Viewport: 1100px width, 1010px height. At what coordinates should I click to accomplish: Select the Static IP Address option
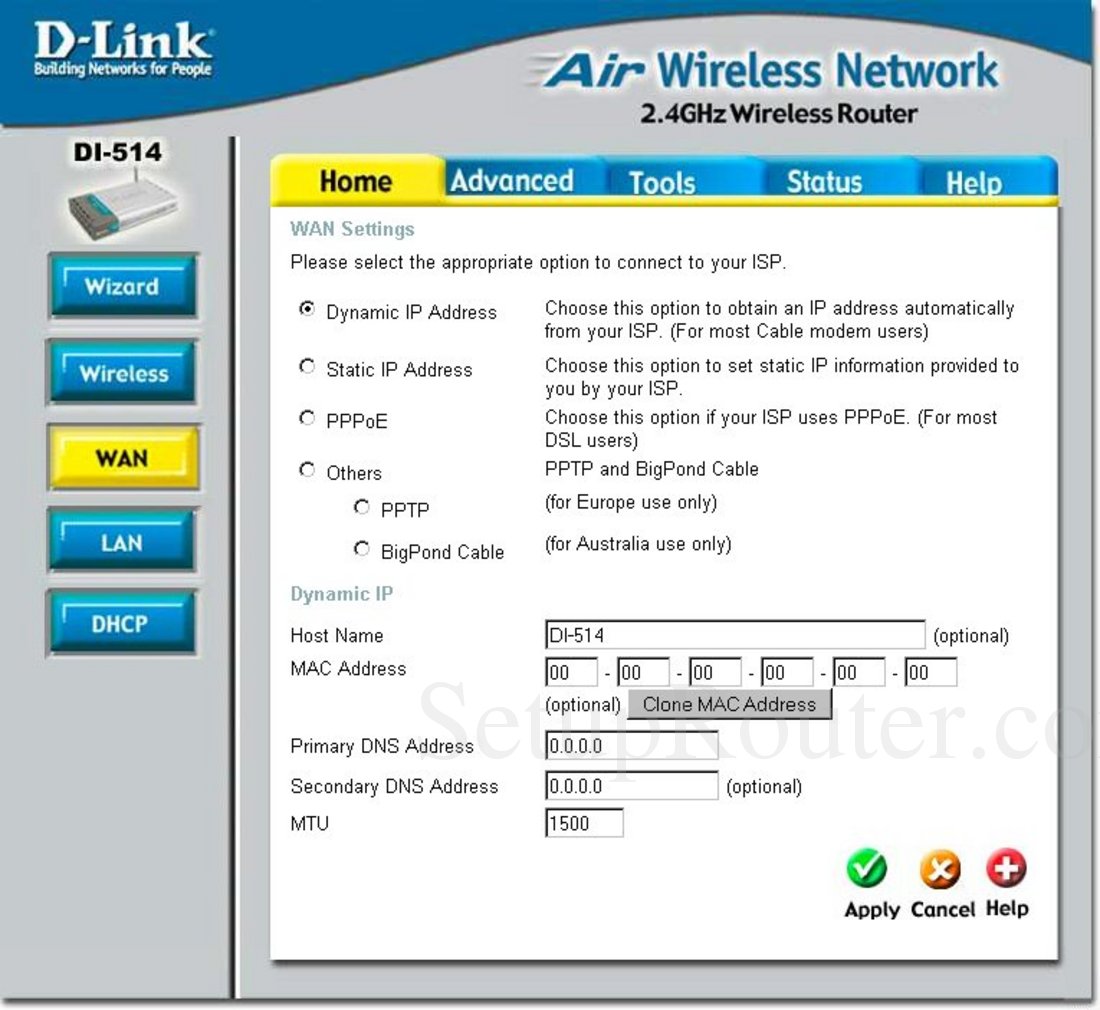coord(307,367)
